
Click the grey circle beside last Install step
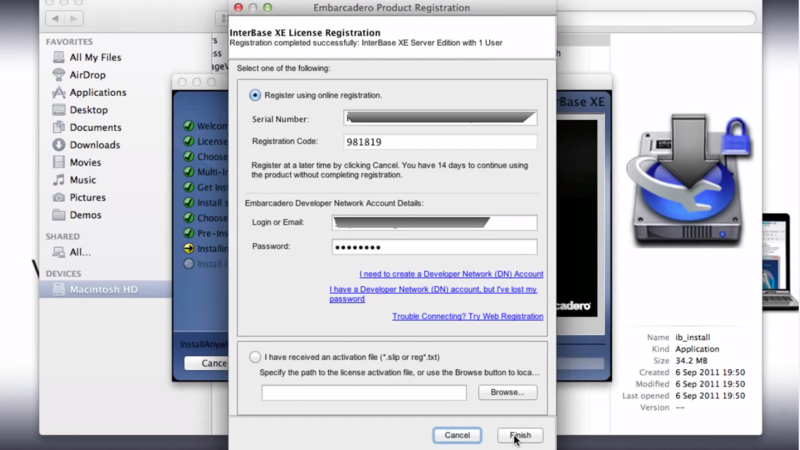coord(189,264)
